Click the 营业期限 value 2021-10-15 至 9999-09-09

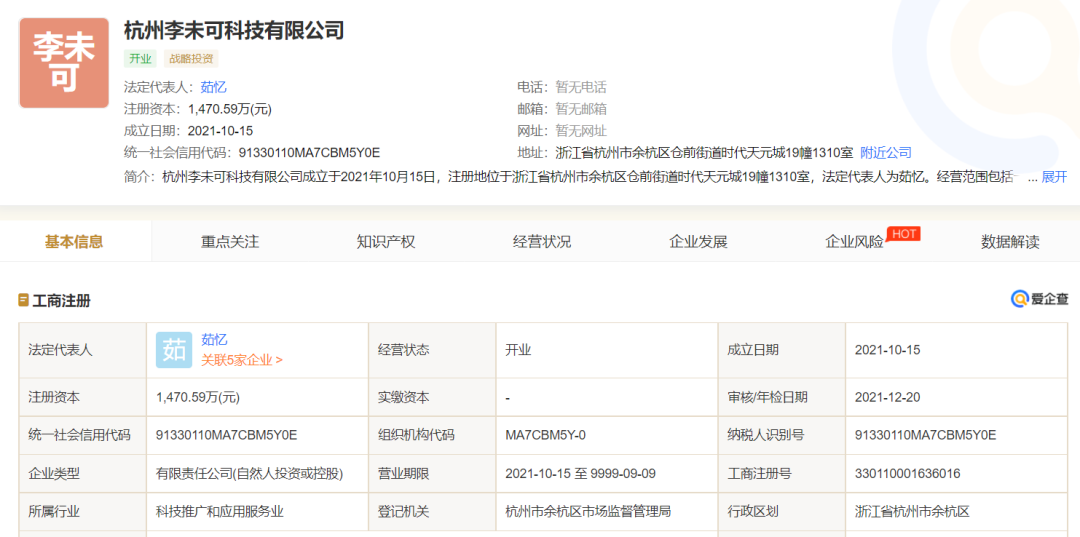[582, 474]
